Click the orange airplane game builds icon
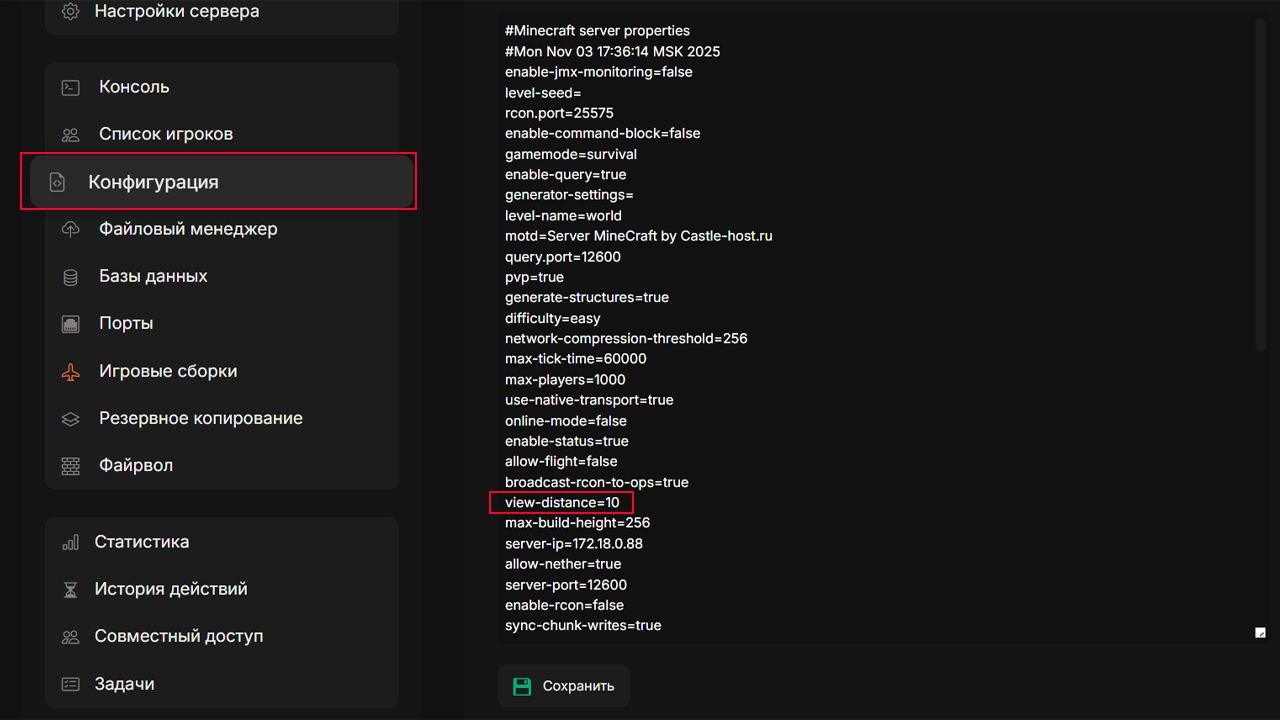Image resolution: width=1280 pixels, height=720 pixels. (x=70, y=372)
